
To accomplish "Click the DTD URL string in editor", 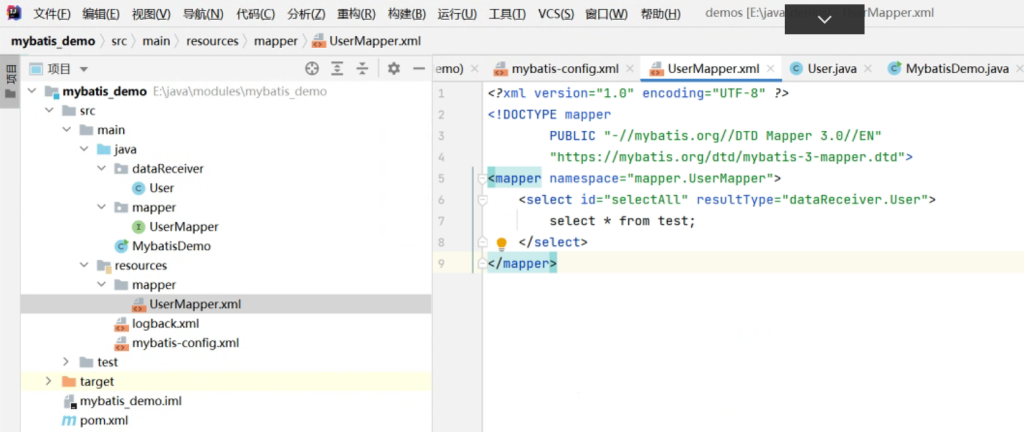I will coord(726,157).
